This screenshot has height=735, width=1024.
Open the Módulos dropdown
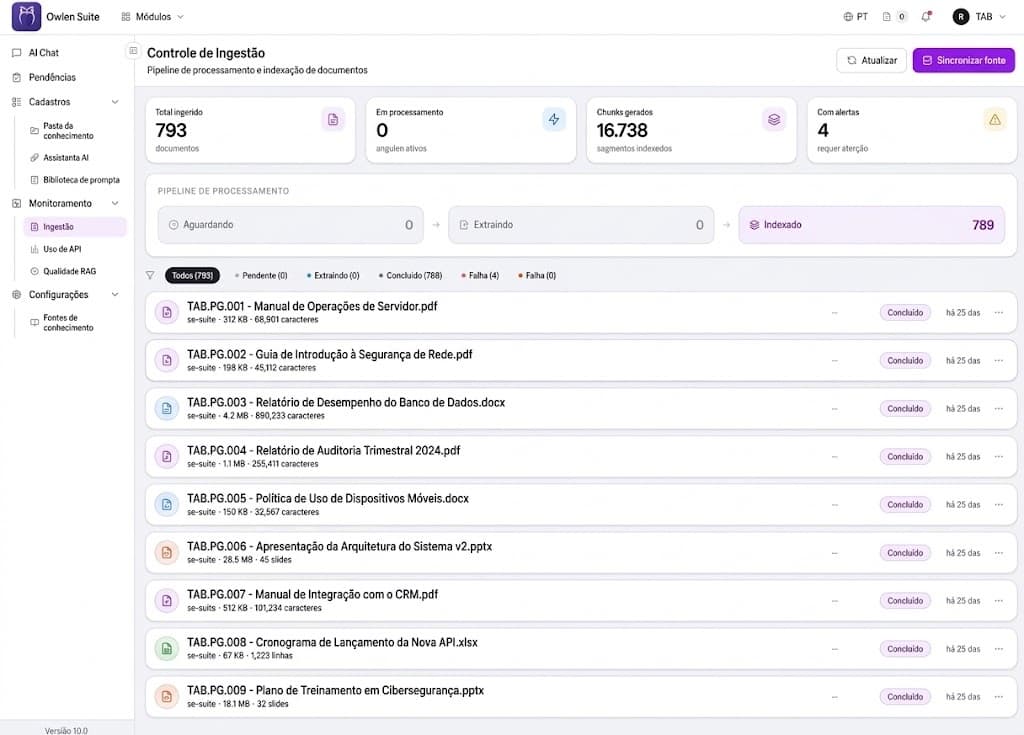(x=152, y=16)
